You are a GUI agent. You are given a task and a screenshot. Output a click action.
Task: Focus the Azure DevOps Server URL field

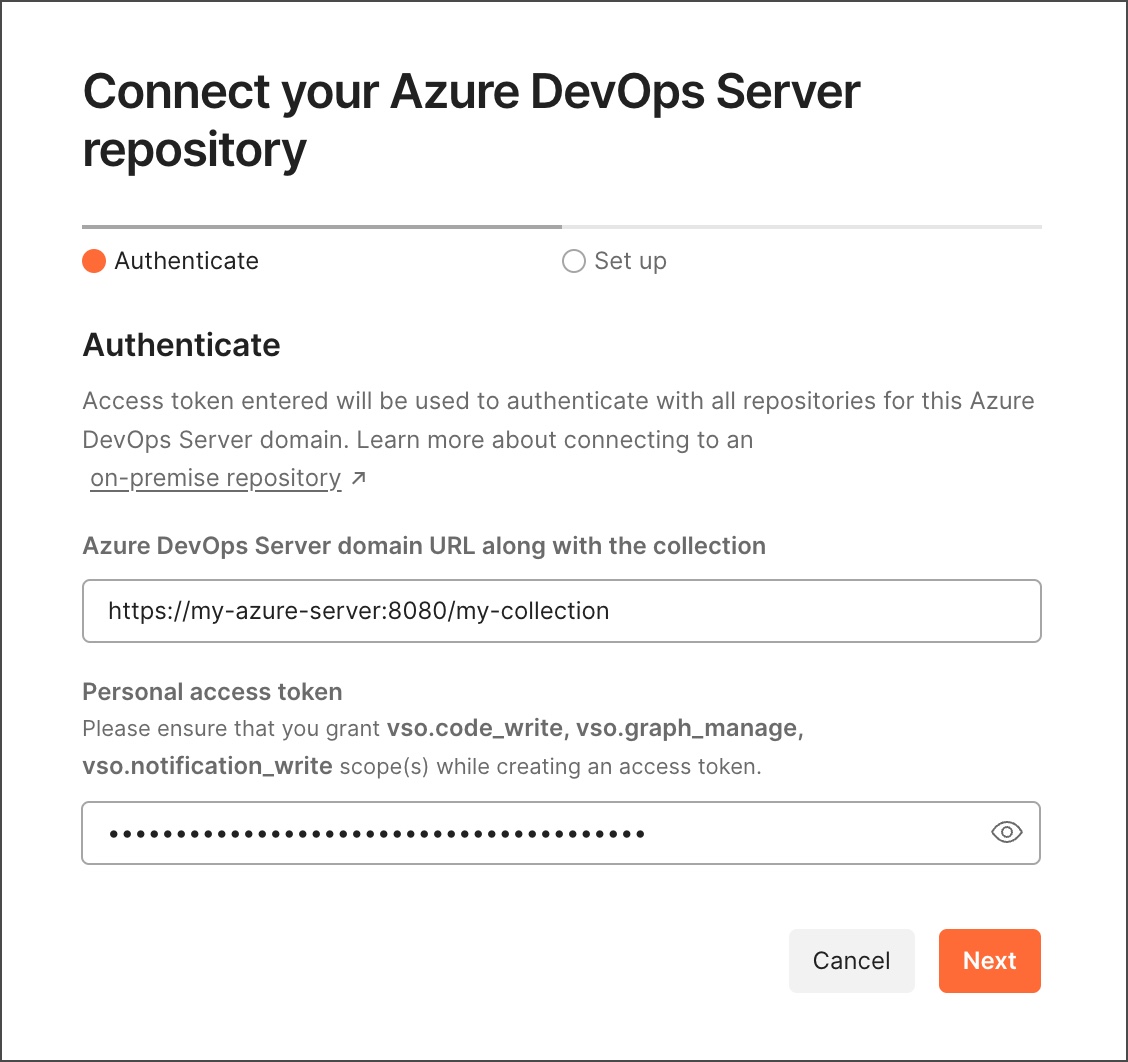(x=561, y=610)
